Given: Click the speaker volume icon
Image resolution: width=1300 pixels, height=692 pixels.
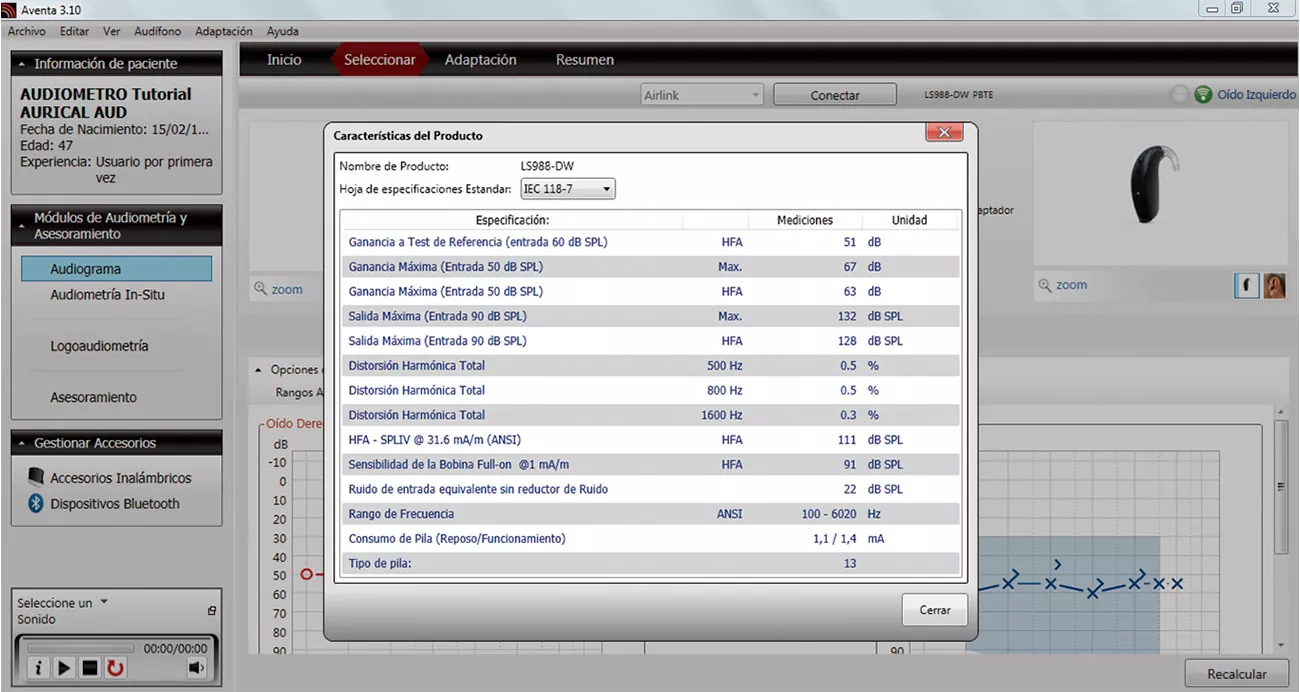Looking at the screenshot, I should click(x=196, y=668).
